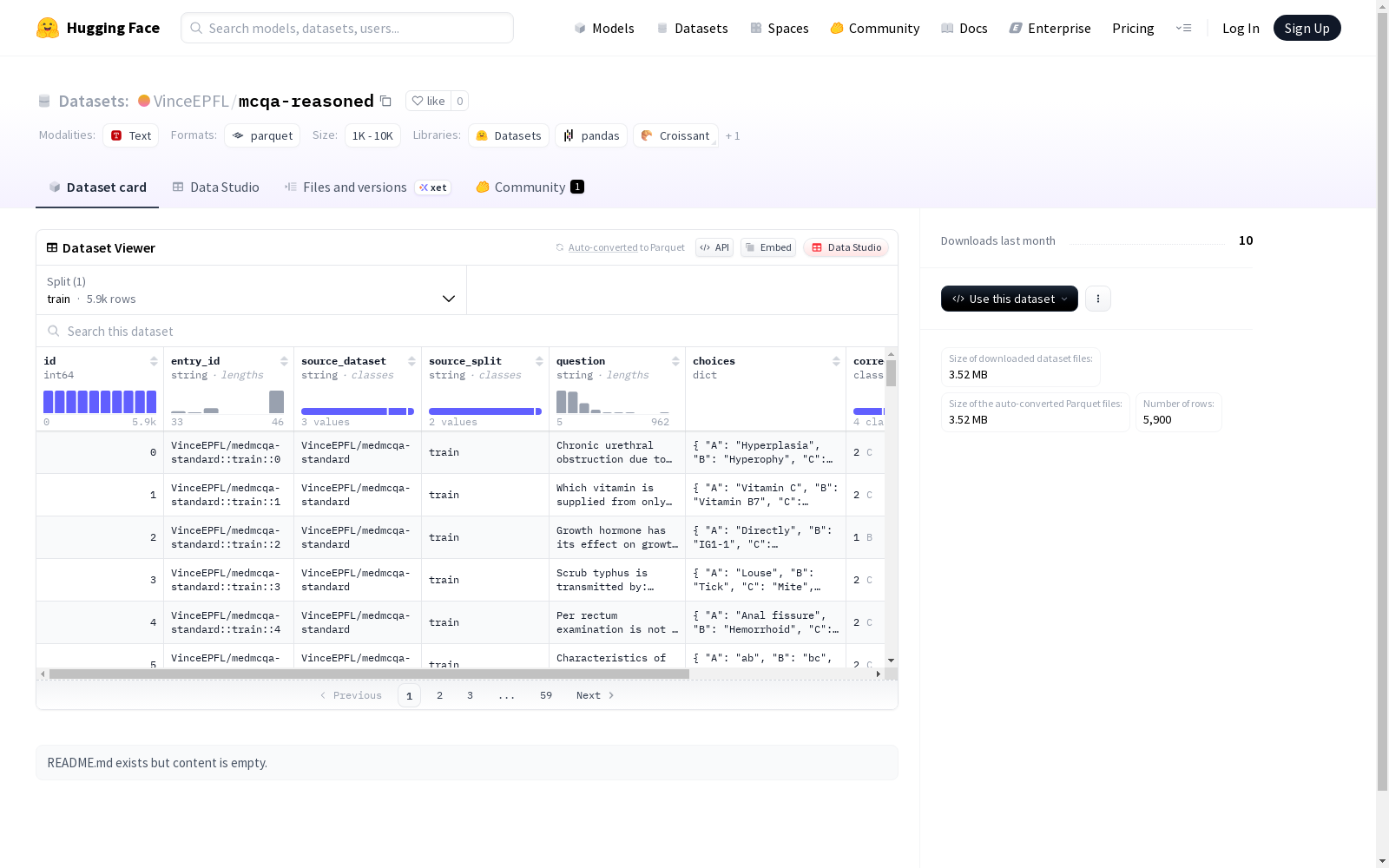Click the scroll-left arrow of table
1389x868 pixels.
[x=43, y=674]
